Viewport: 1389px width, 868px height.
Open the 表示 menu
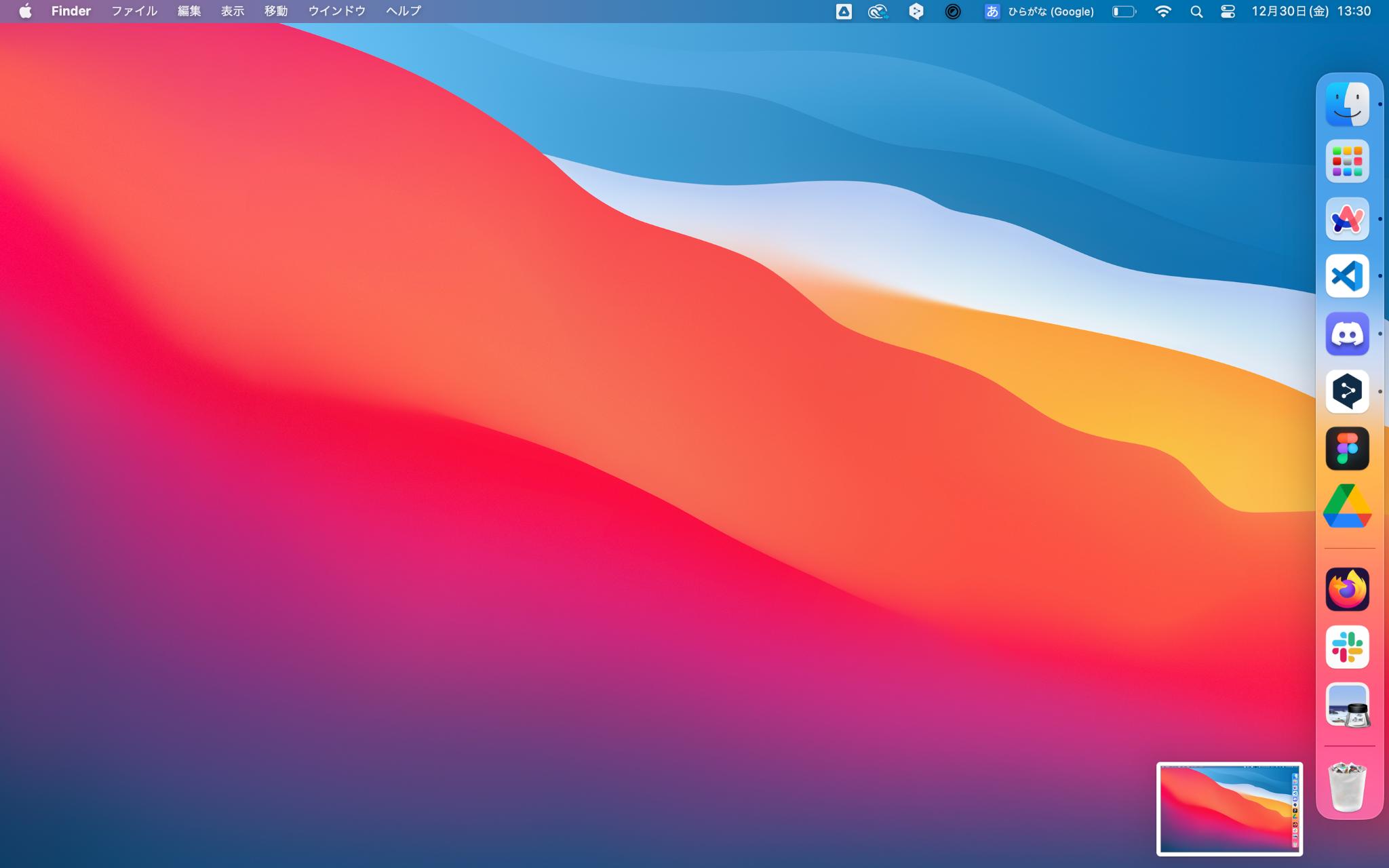coord(232,12)
